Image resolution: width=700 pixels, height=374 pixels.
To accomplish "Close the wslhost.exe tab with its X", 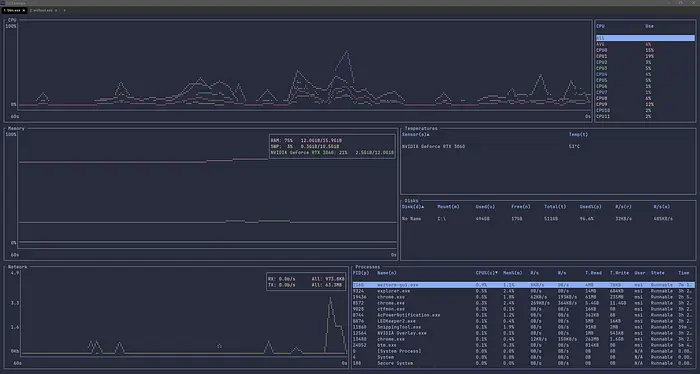I will coord(56,10).
